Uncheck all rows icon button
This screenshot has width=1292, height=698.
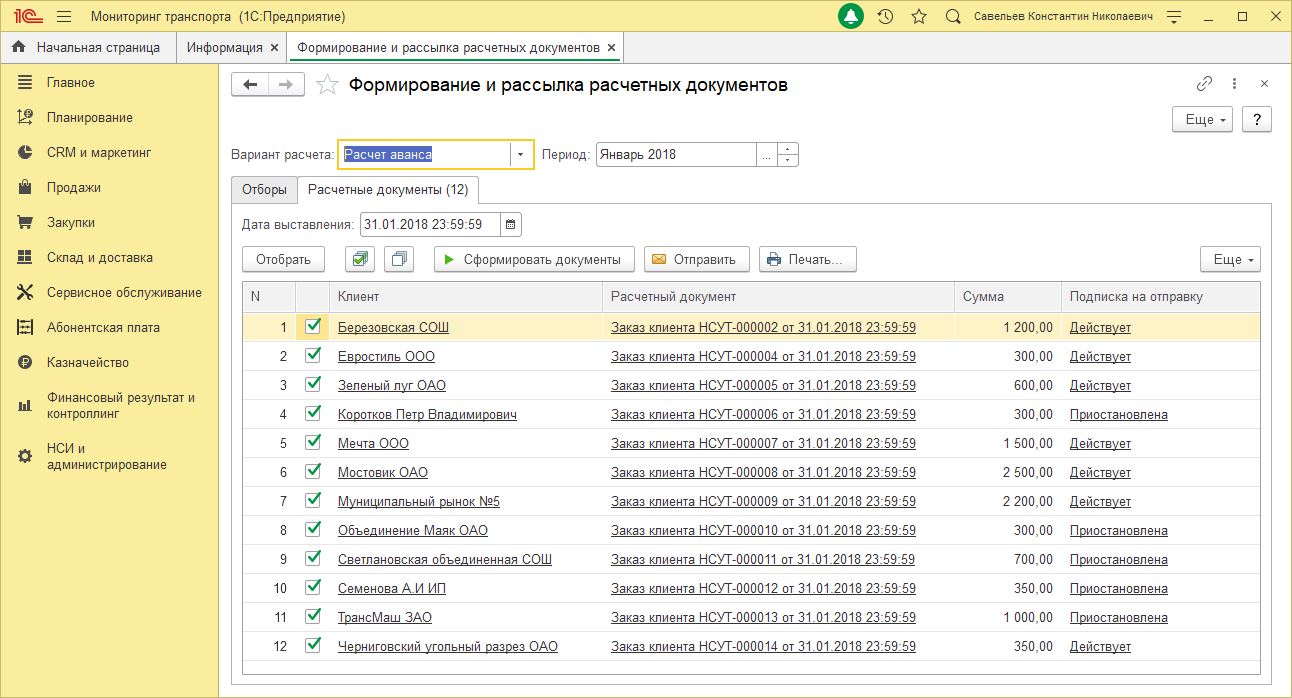[x=400, y=259]
